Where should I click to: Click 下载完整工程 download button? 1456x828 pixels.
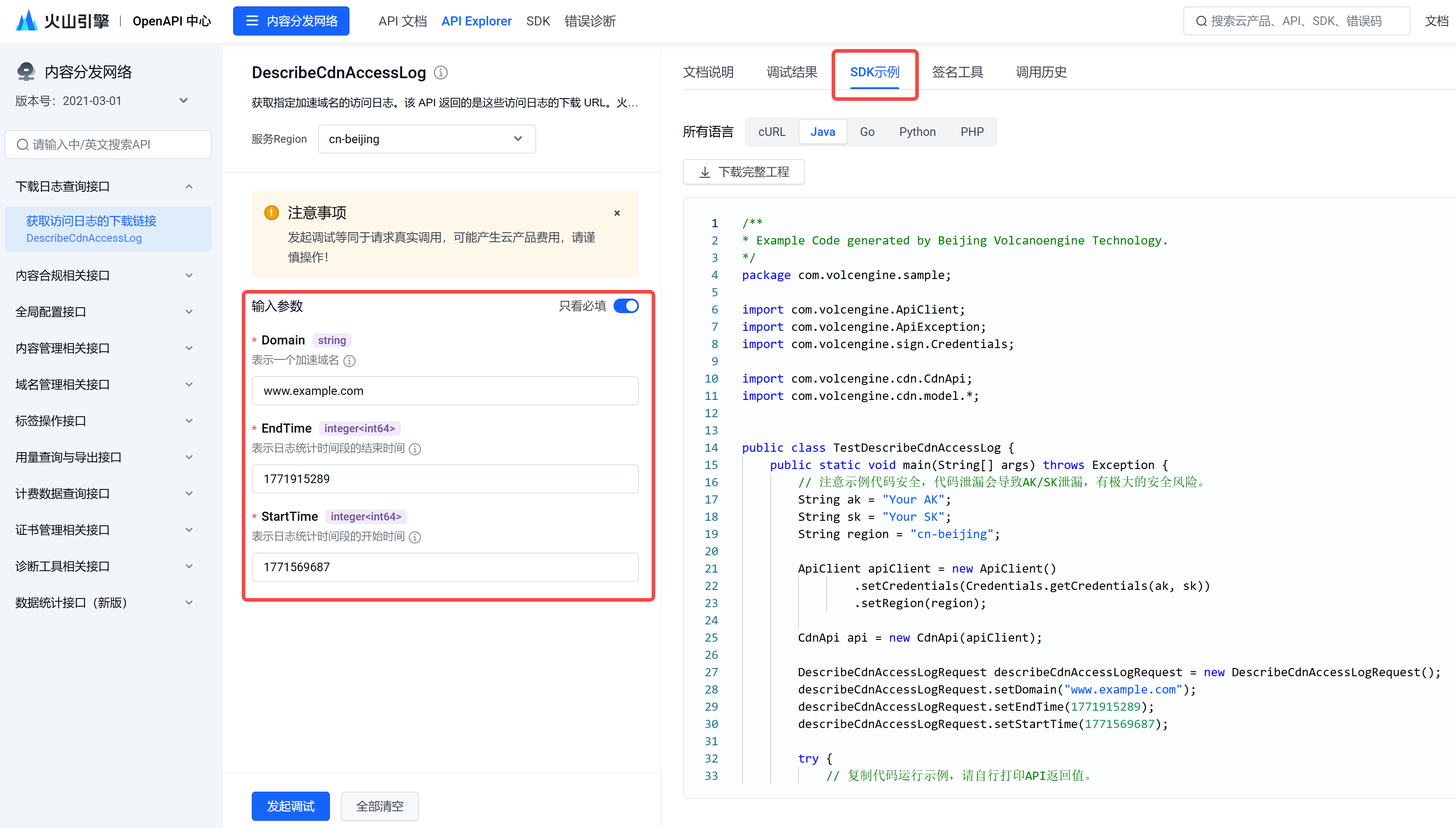point(743,172)
